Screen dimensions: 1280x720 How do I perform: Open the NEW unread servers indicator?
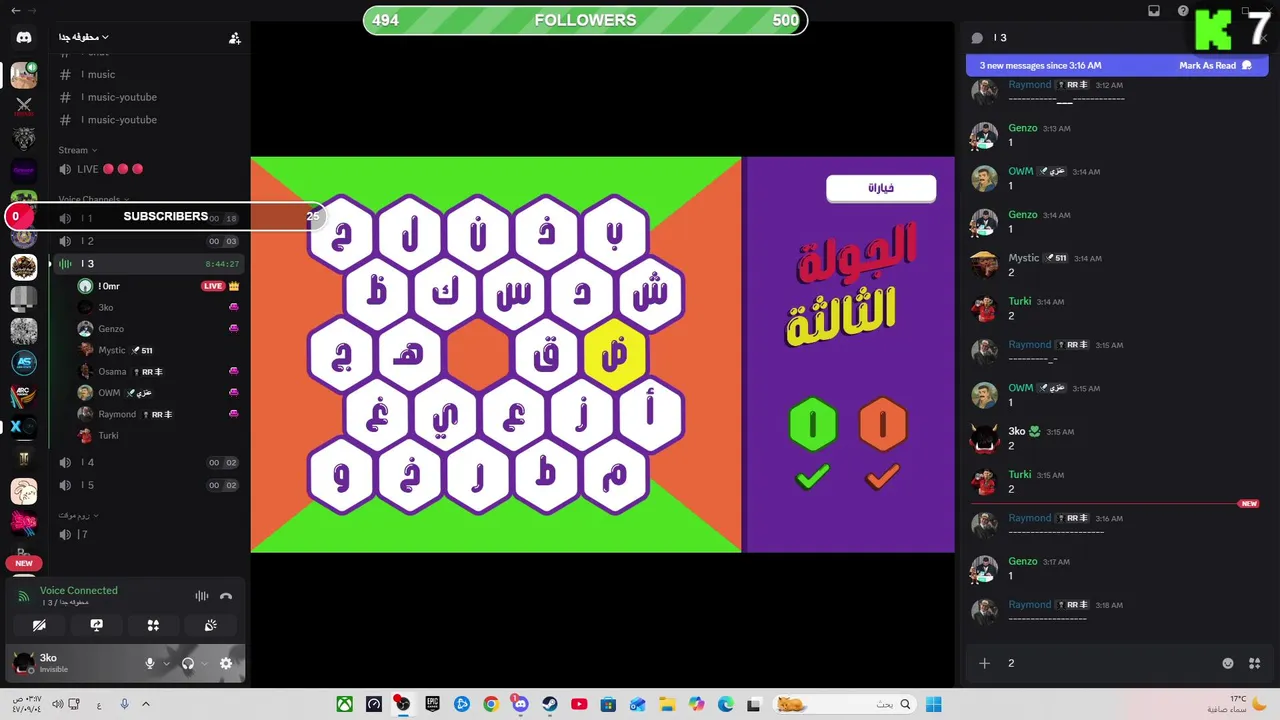click(x=24, y=563)
